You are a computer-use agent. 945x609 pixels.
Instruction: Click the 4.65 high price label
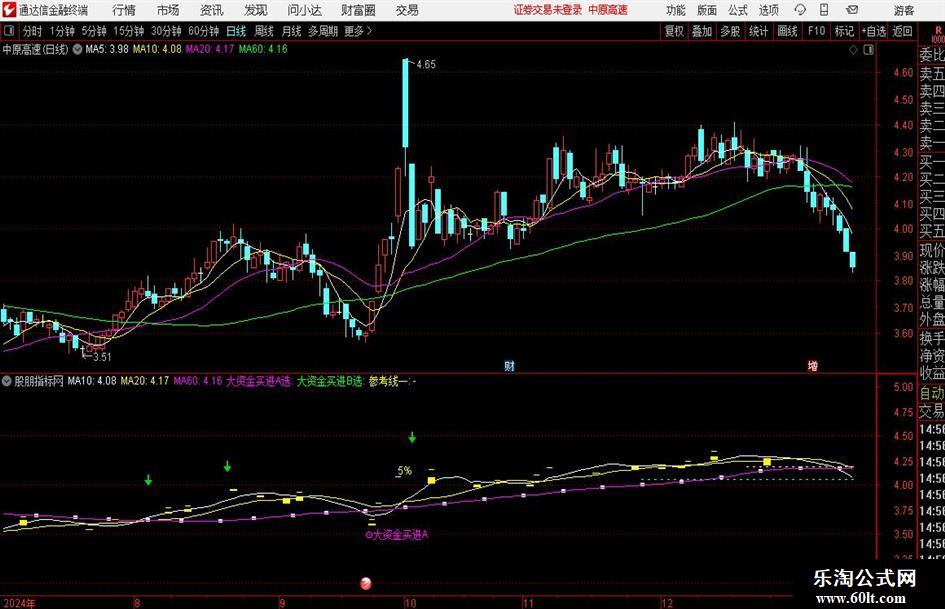425,64
